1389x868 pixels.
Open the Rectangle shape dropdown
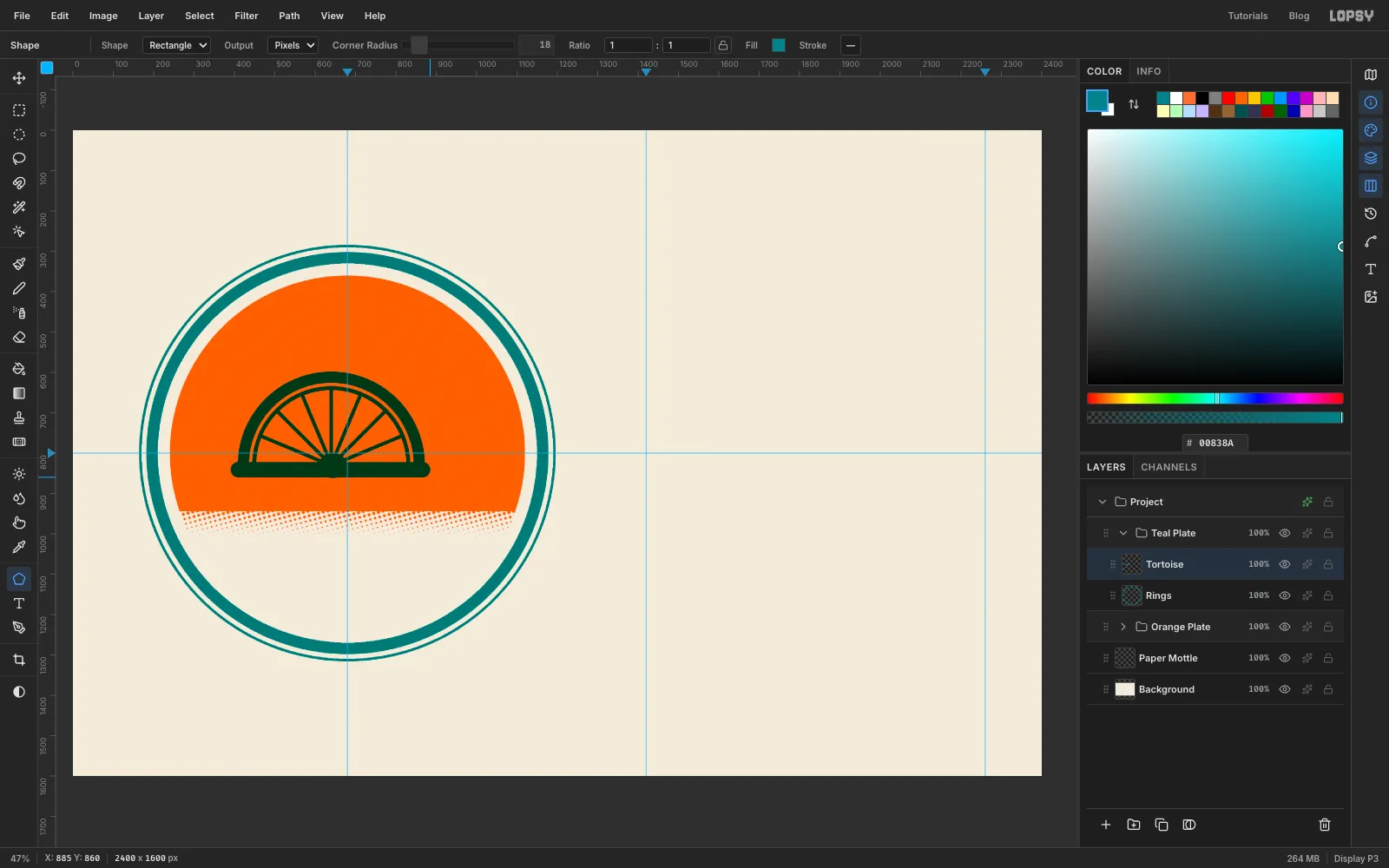[177, 45]
